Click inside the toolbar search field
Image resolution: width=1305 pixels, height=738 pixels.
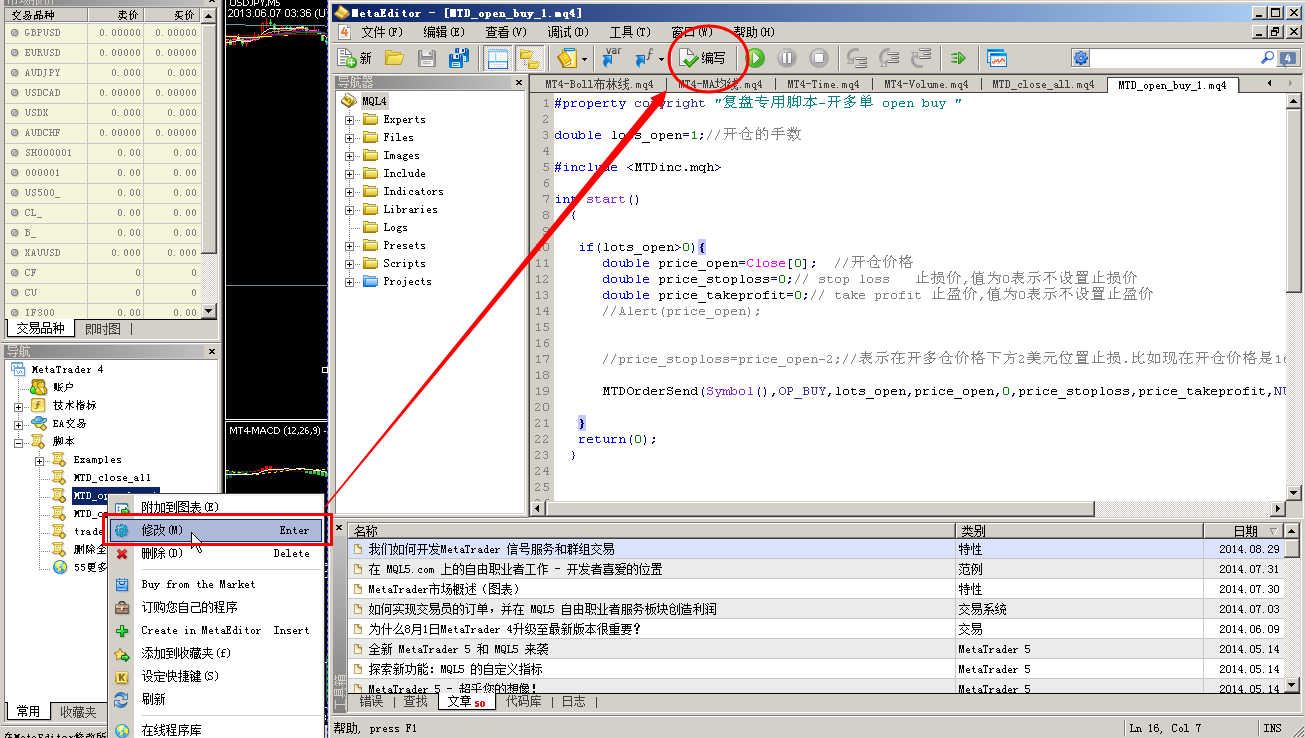pos(1174,58)
